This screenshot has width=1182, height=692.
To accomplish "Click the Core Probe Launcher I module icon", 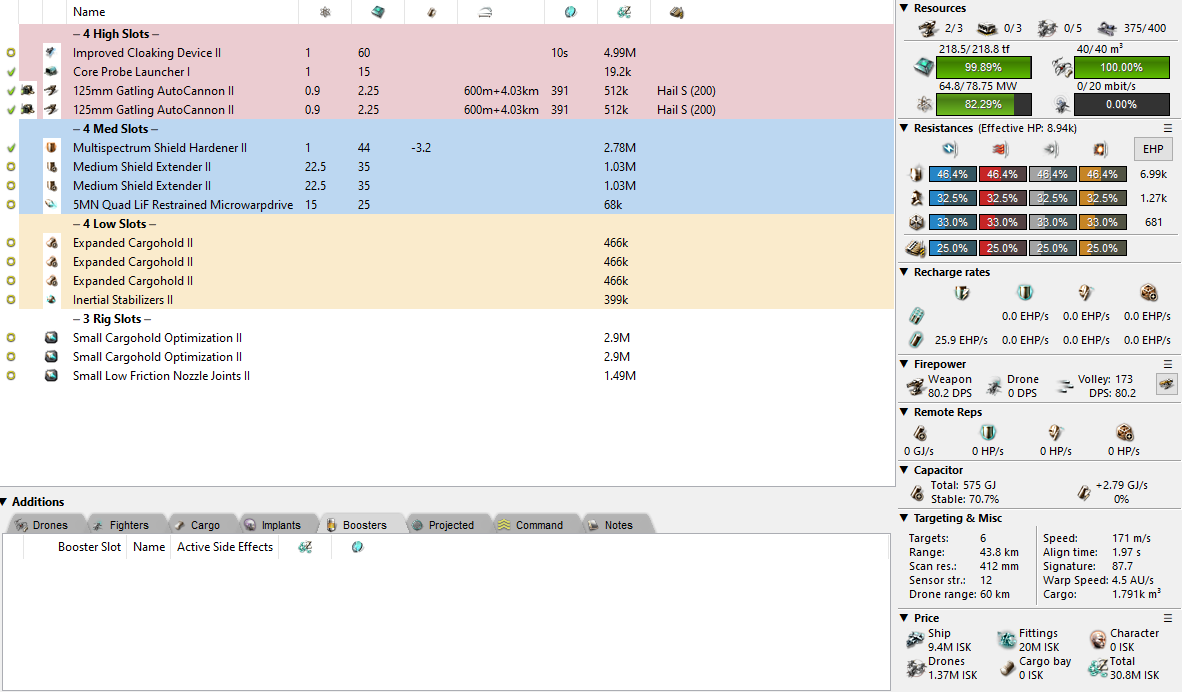I will (51, 72).
